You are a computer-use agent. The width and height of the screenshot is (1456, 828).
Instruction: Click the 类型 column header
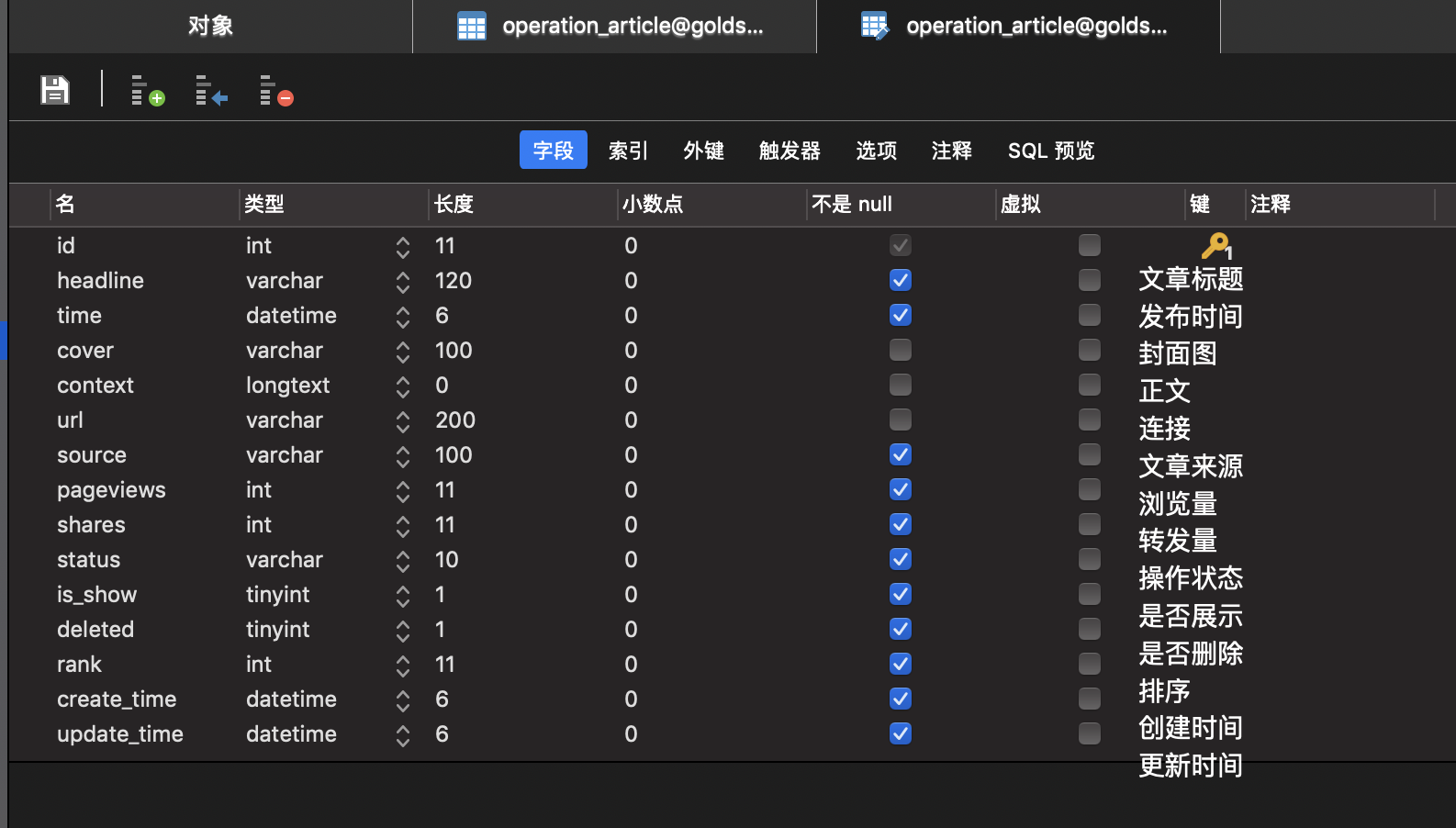[334, 204]
